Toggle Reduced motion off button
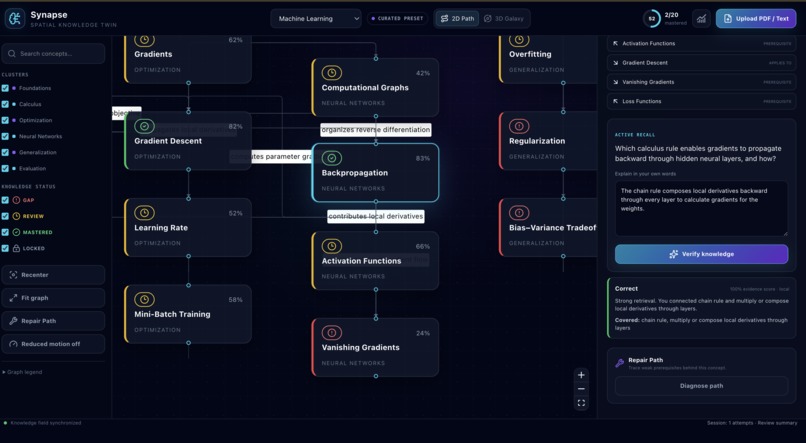This screenshot has width=806, height=443. (53, 344)
